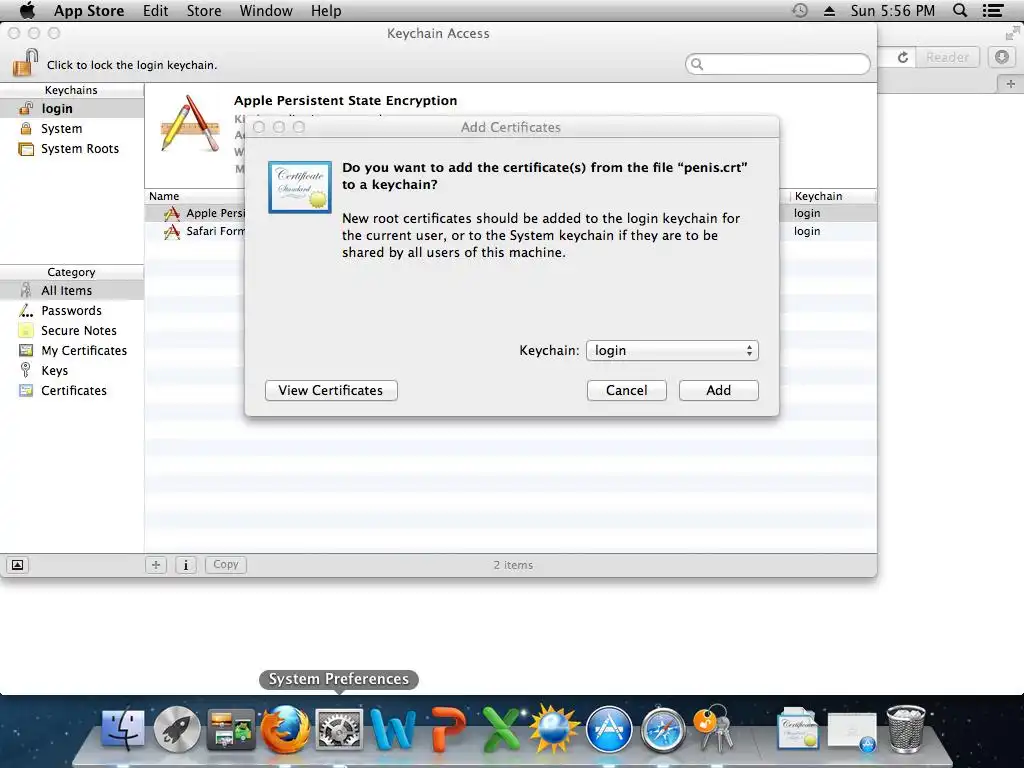Open App Store from the dock

(x=609, y=729)
